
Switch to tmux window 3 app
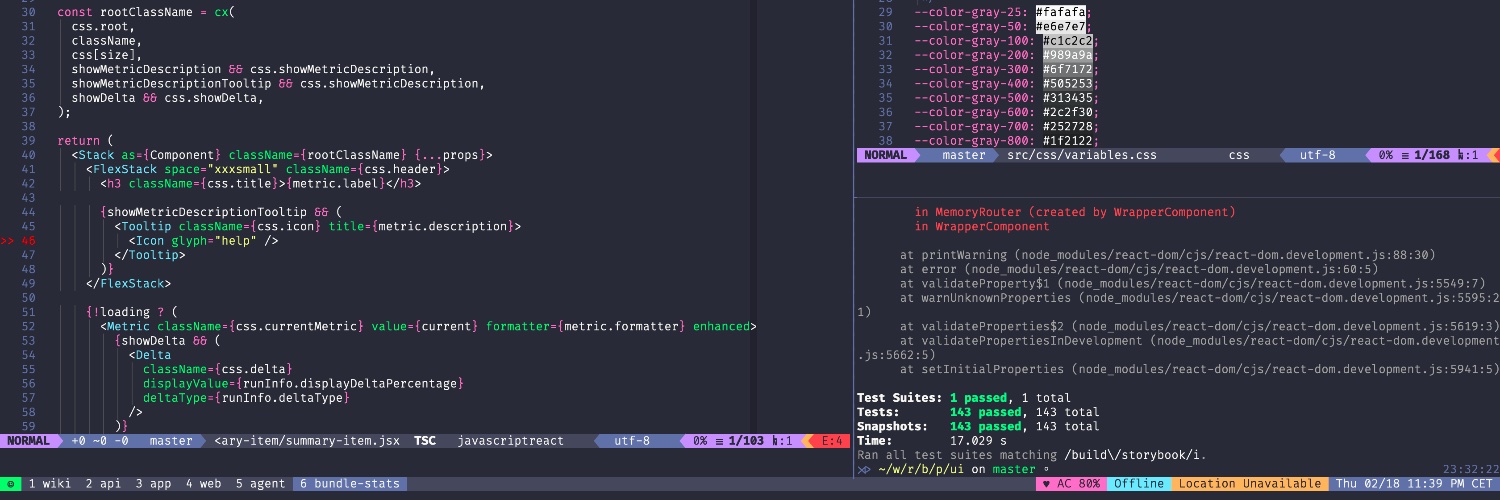(153, 484)
